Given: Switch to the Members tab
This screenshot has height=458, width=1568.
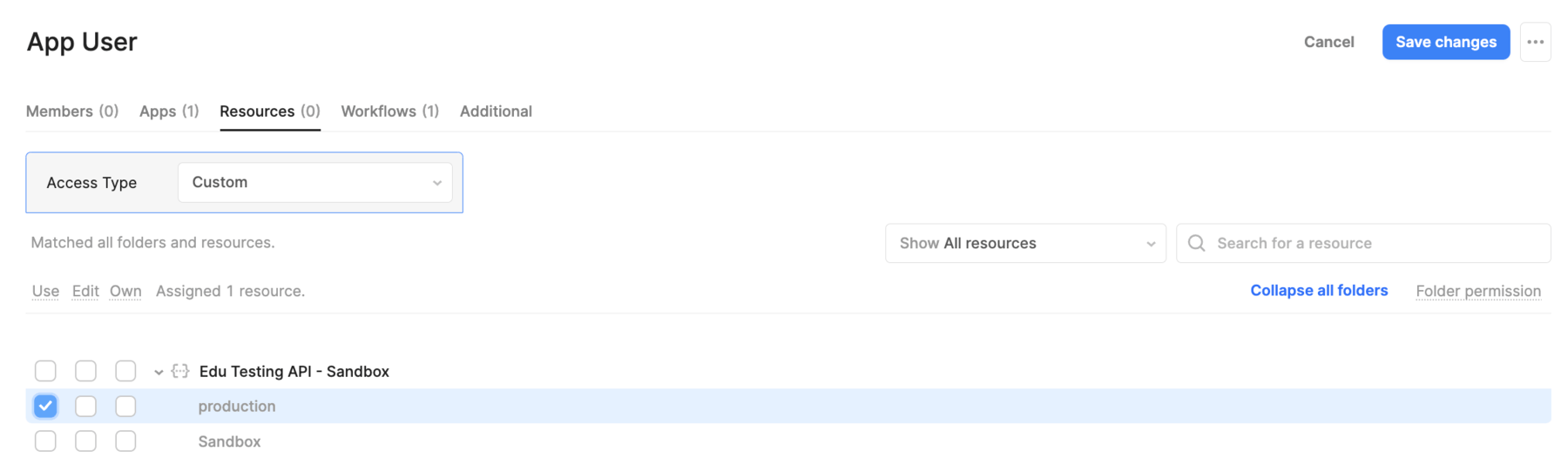Looking at the screenshot, I should coord(72,111).
